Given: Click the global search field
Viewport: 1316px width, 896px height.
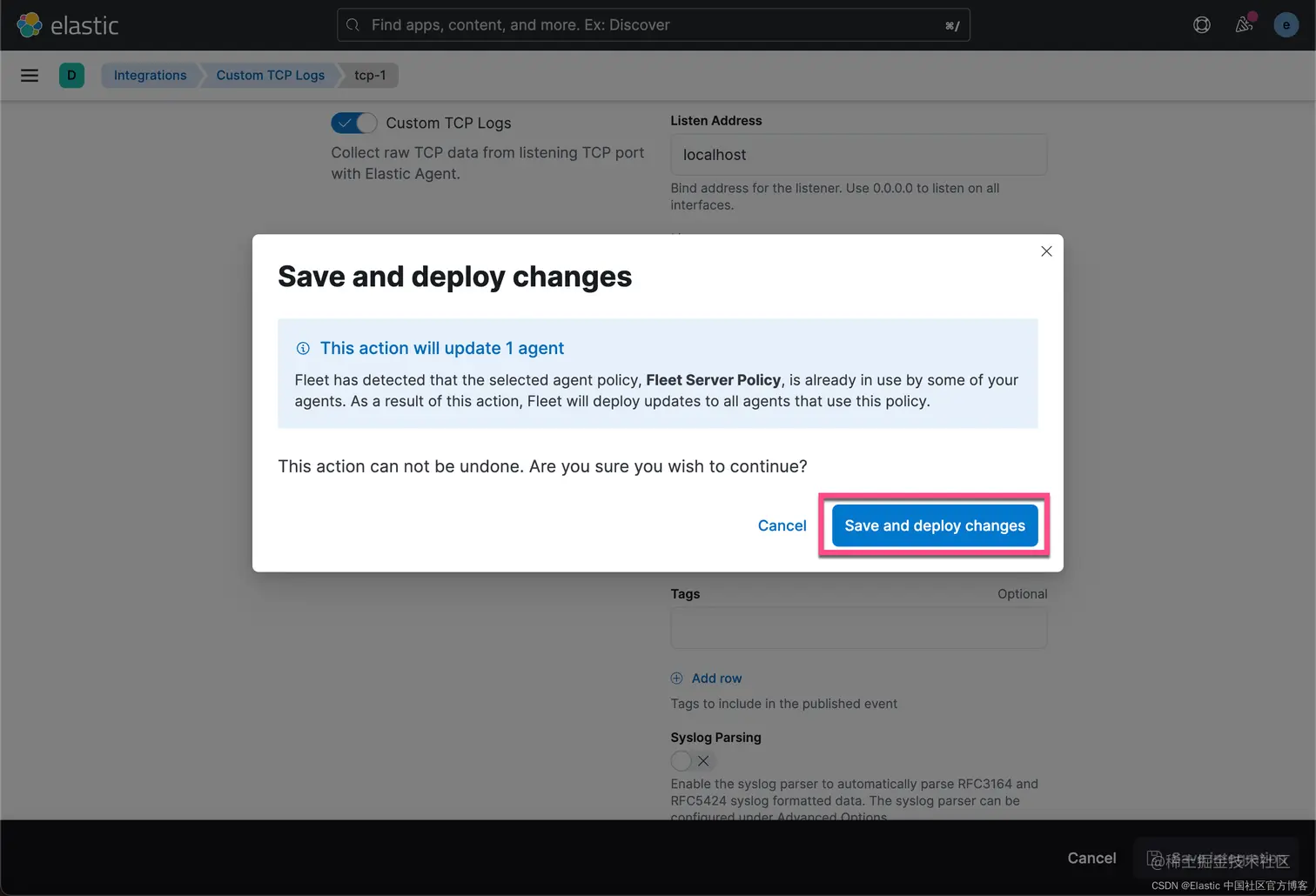Looking at the screenshot, I should click(654, 25).
